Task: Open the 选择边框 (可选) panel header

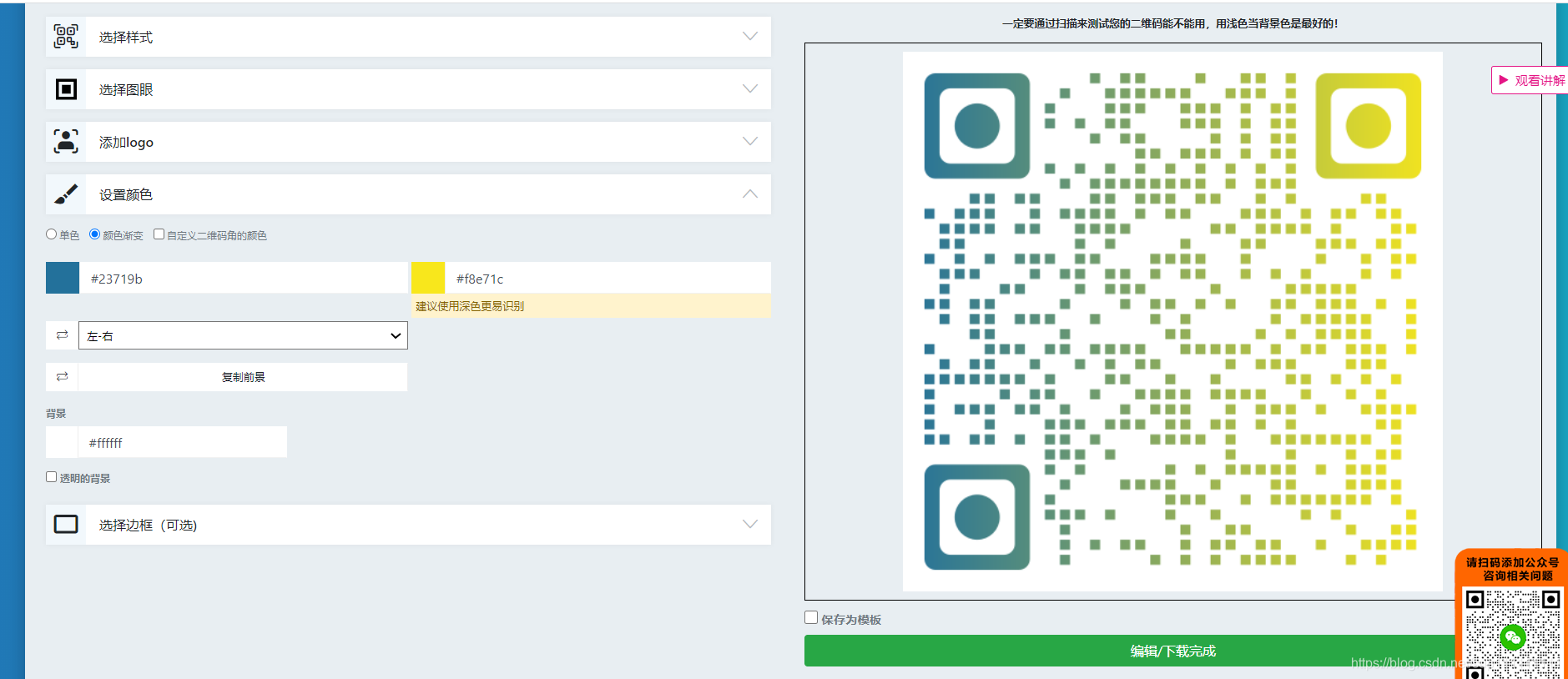Action: (x=408, y=525)
